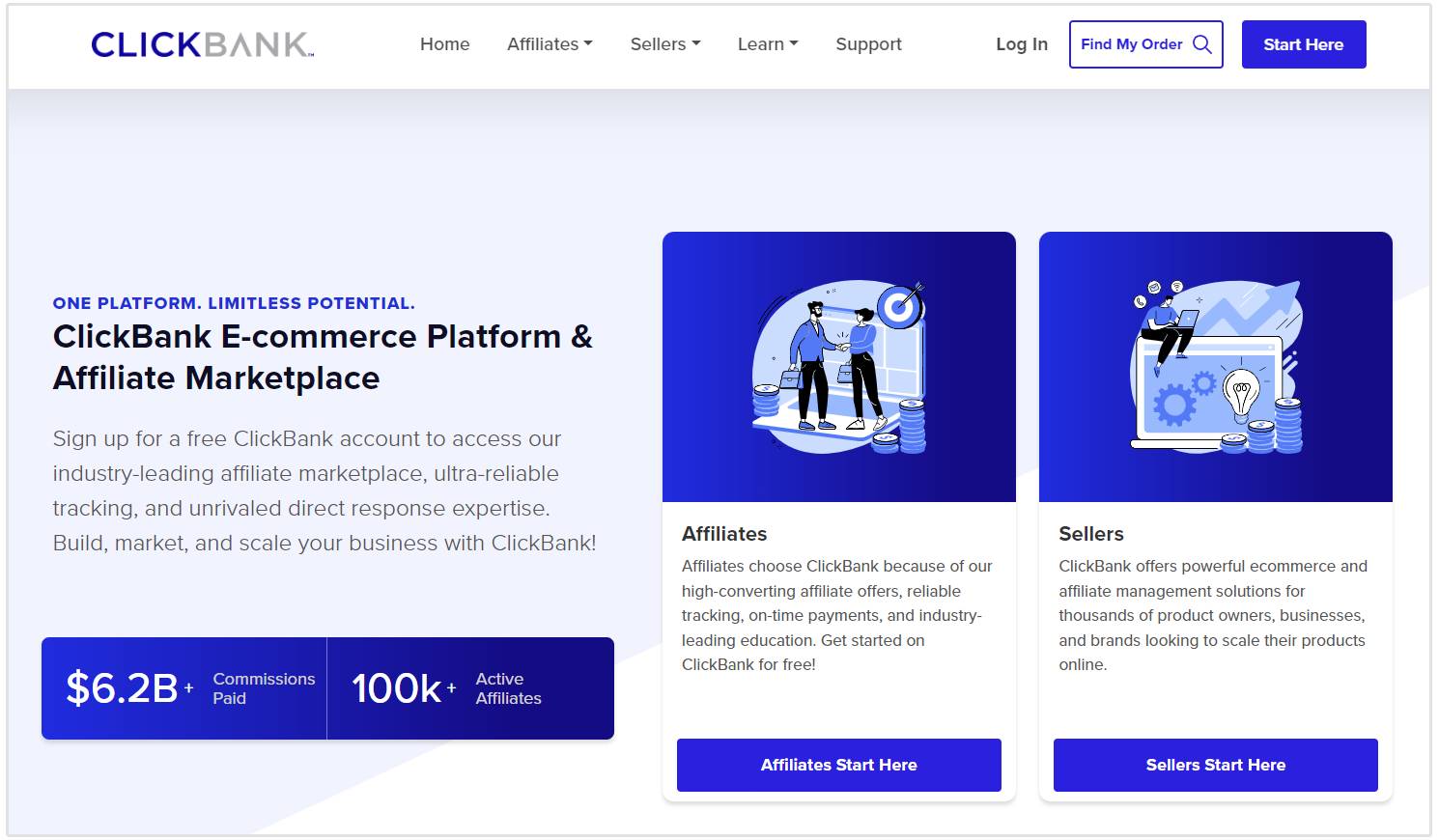Open the Support page
1439x840 pixels.
coord(868,44)
